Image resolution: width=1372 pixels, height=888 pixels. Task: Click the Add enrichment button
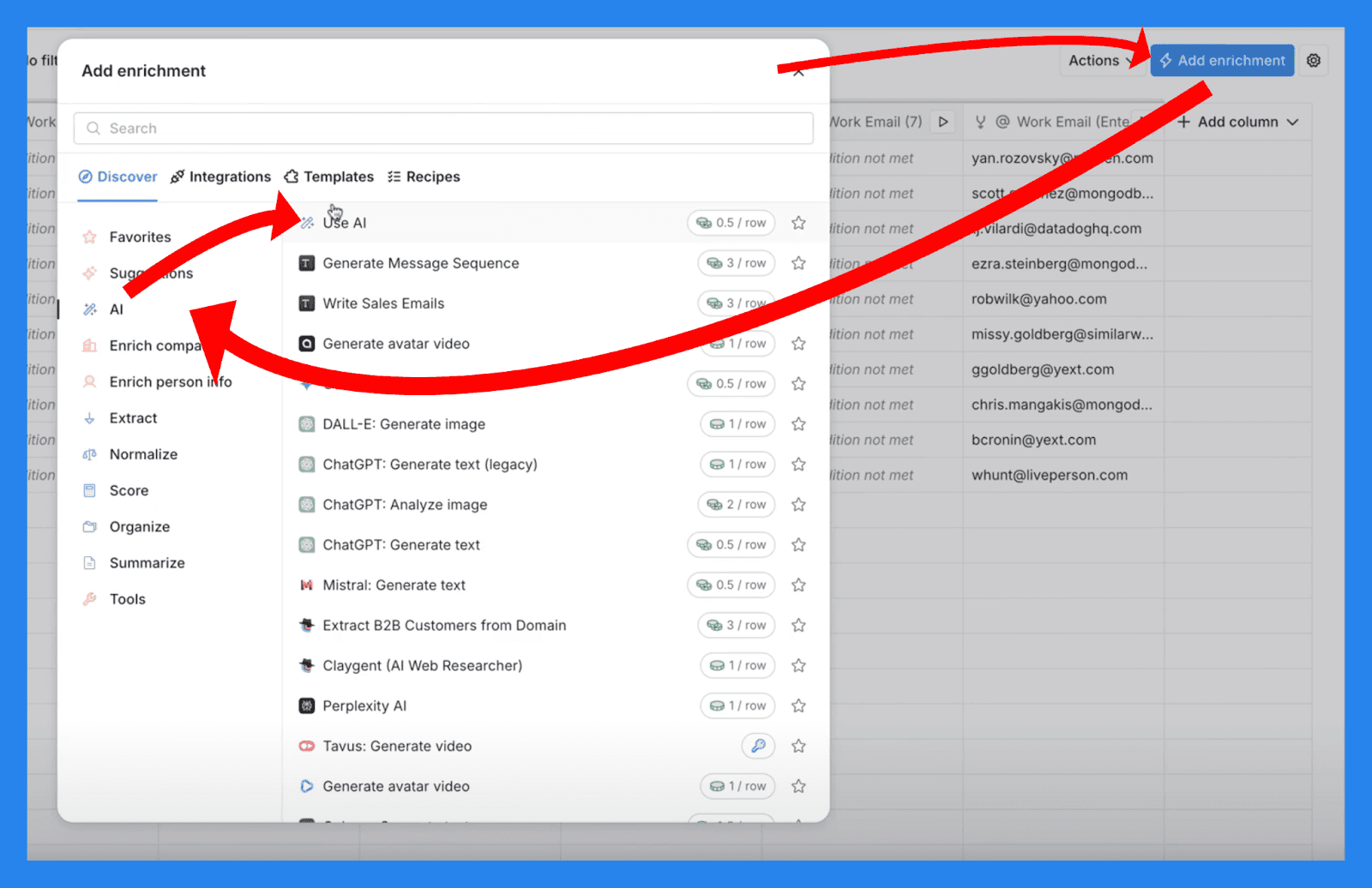click(1222, 61)
